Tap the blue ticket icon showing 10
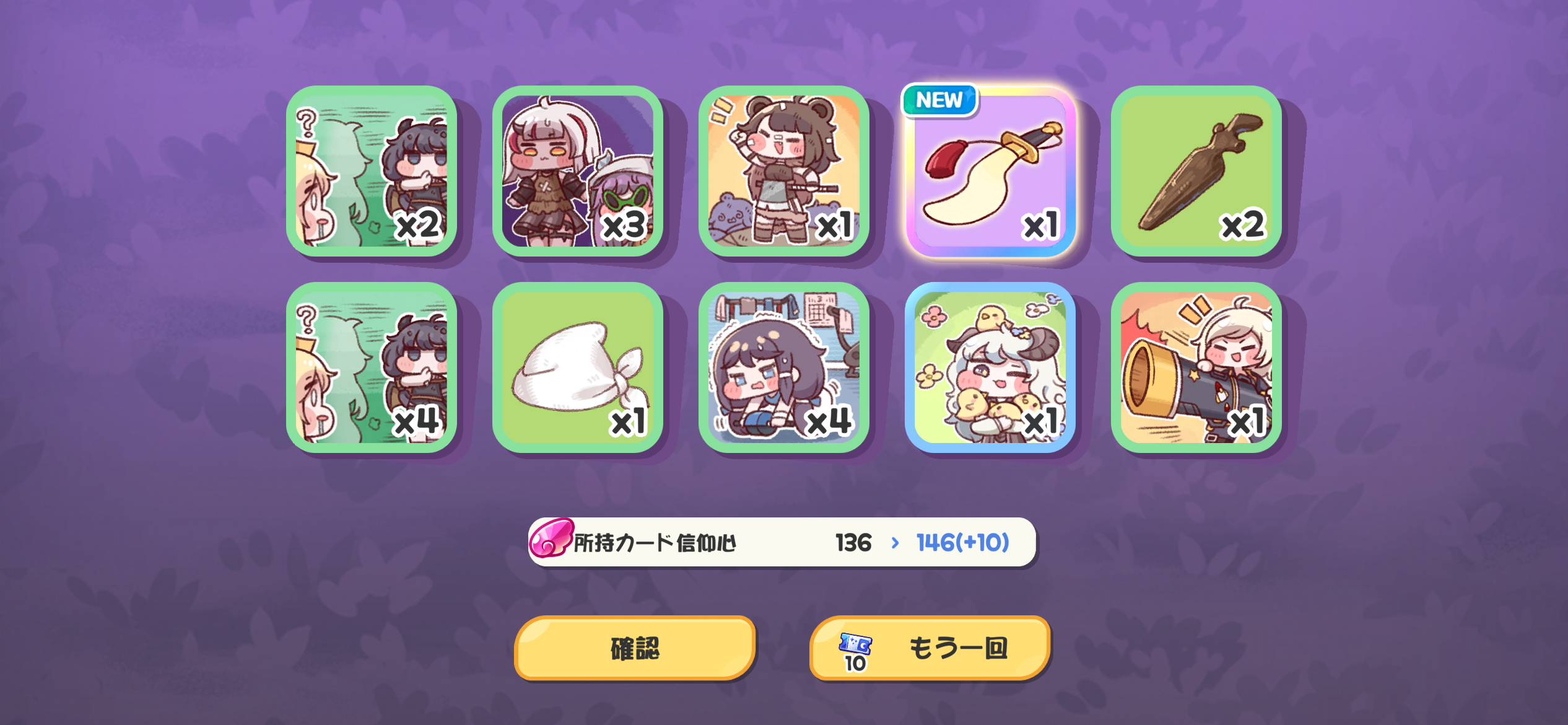The height and width of the screenshot is (725, 1568). (855, 652)
